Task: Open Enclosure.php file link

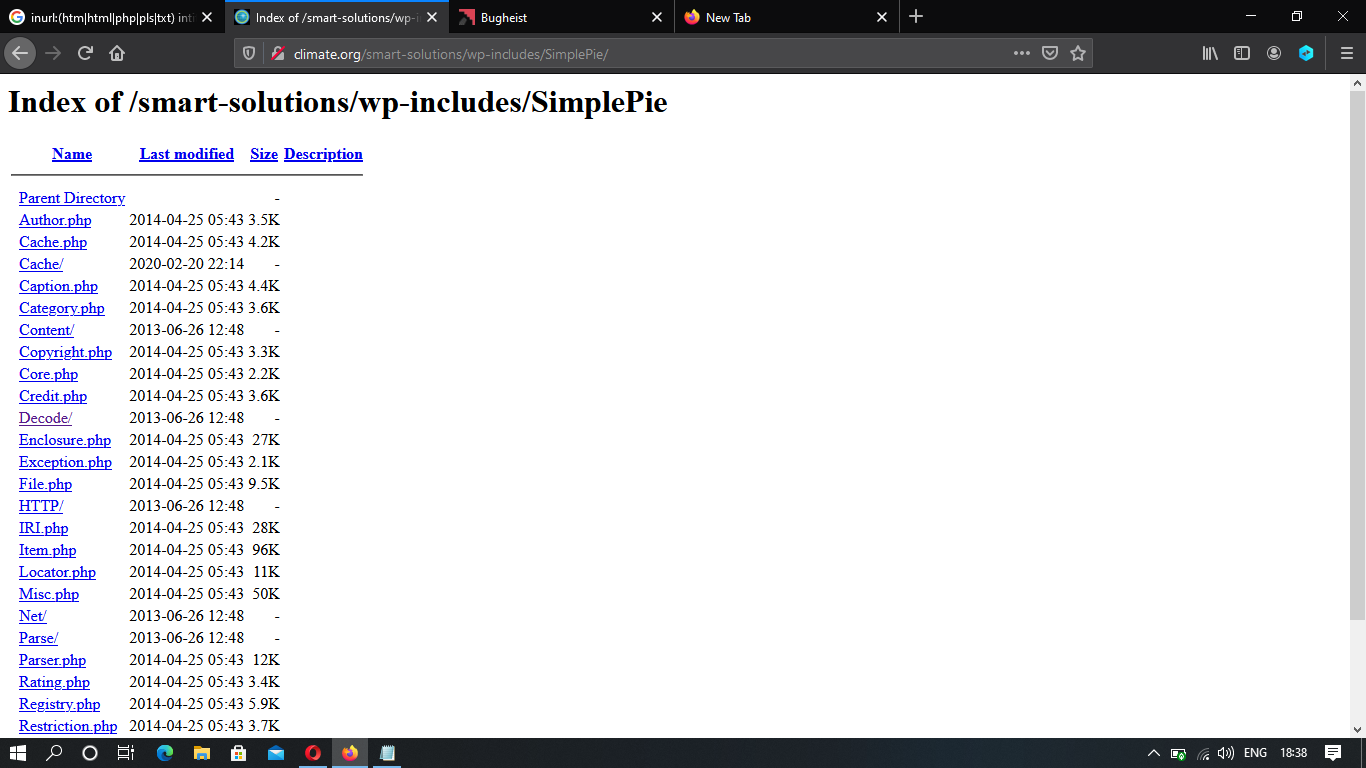Action: tap(65, 440)
